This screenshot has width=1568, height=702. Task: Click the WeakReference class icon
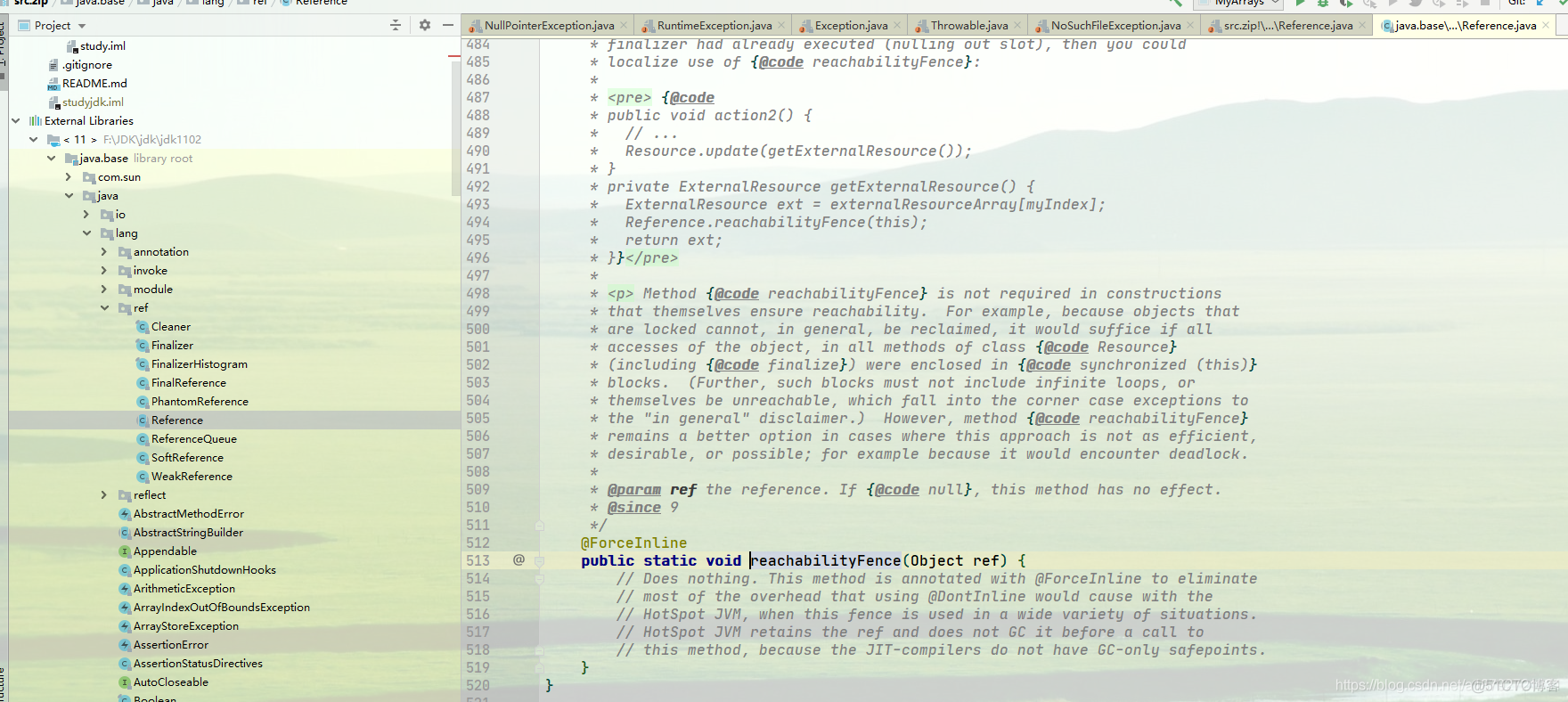[143, 477]
